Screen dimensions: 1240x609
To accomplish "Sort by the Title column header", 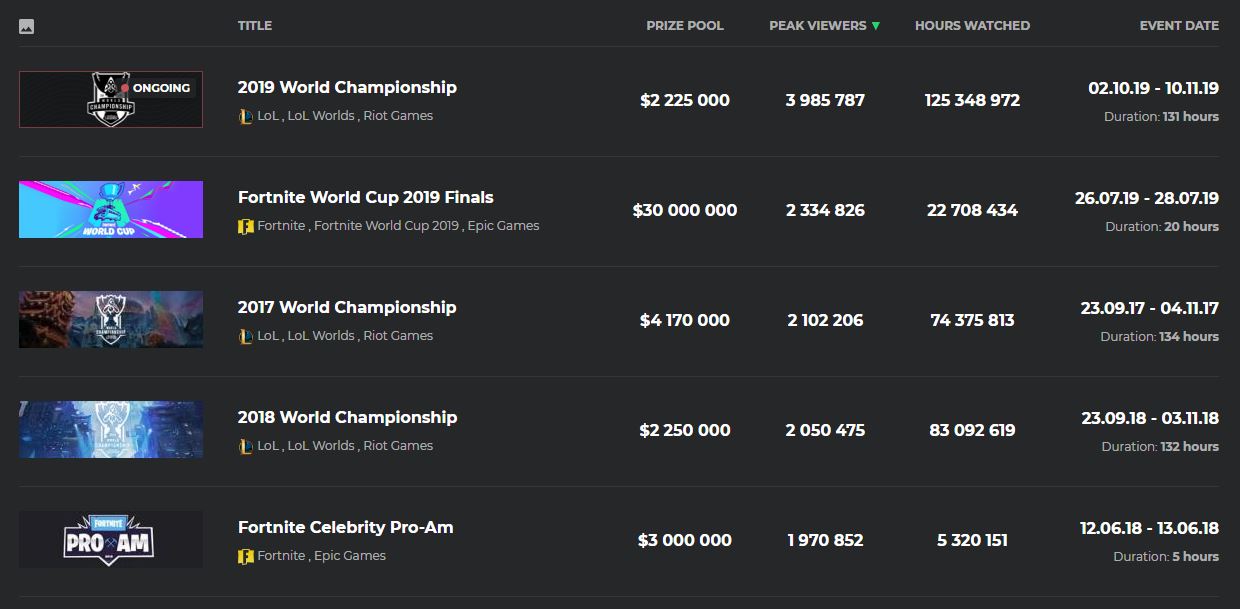I will pyautogui.click(x=255, y=26).
